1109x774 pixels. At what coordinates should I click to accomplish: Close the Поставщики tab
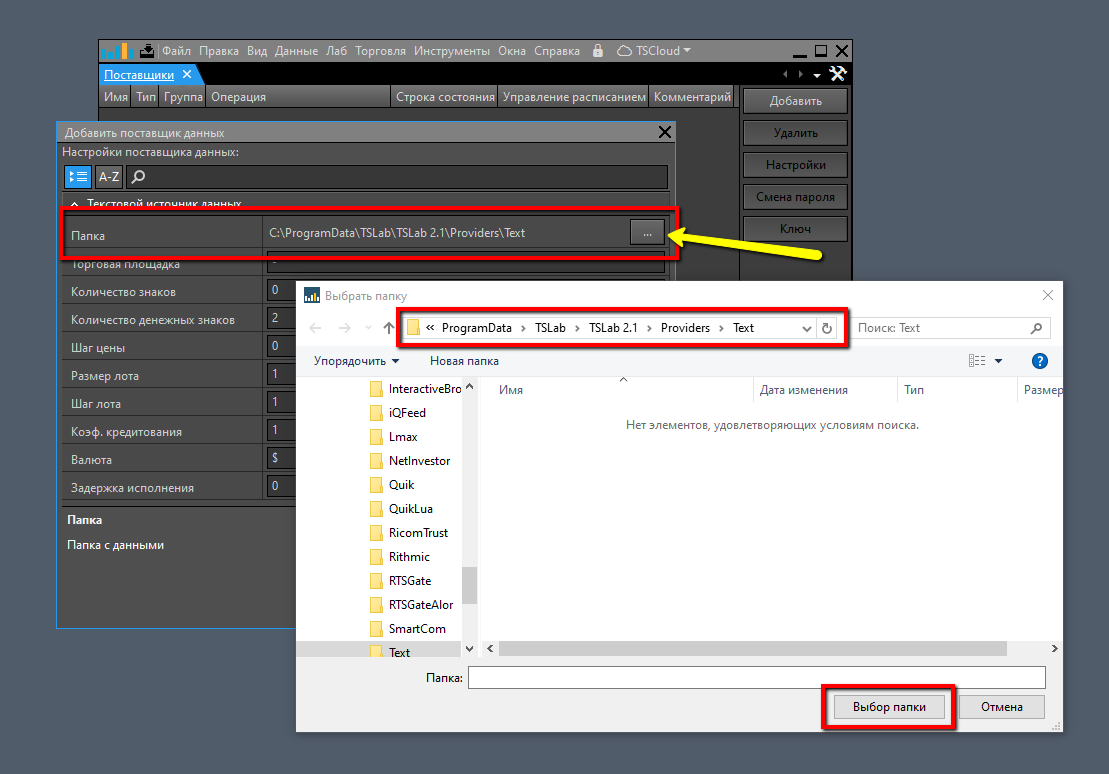click(186, 75)
